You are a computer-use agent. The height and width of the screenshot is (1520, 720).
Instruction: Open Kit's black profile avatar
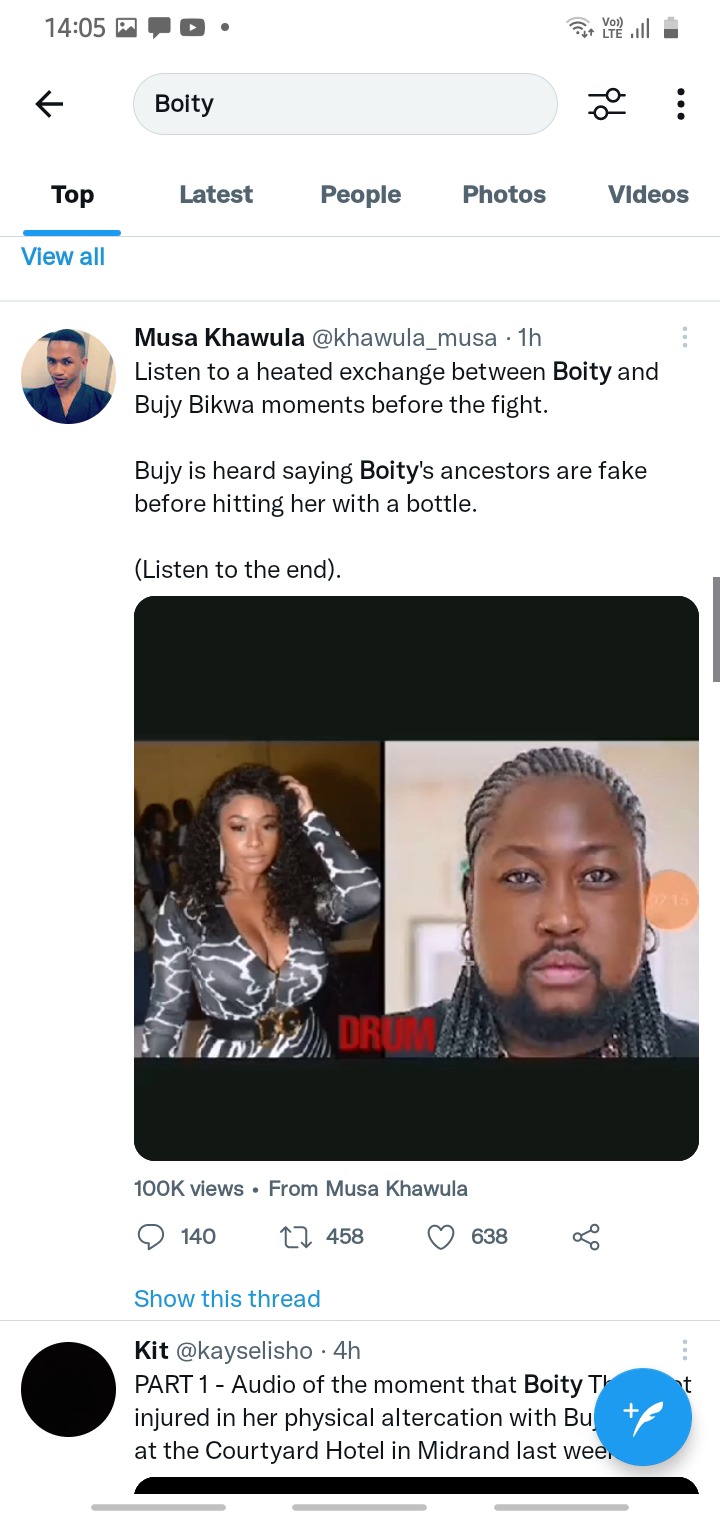(68, 1390)
